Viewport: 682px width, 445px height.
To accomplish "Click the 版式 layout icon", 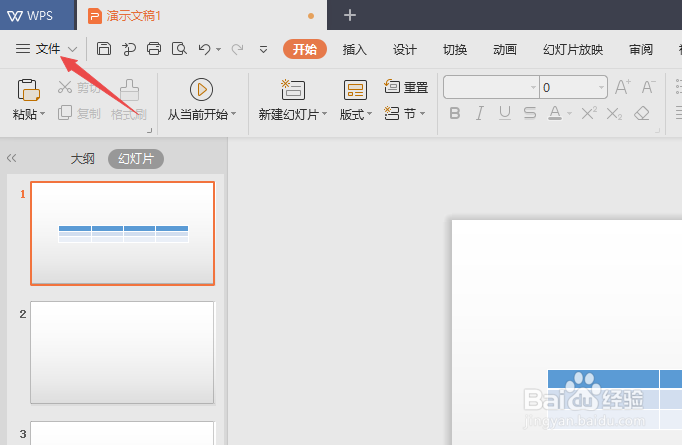I will (x=355, y=90).
